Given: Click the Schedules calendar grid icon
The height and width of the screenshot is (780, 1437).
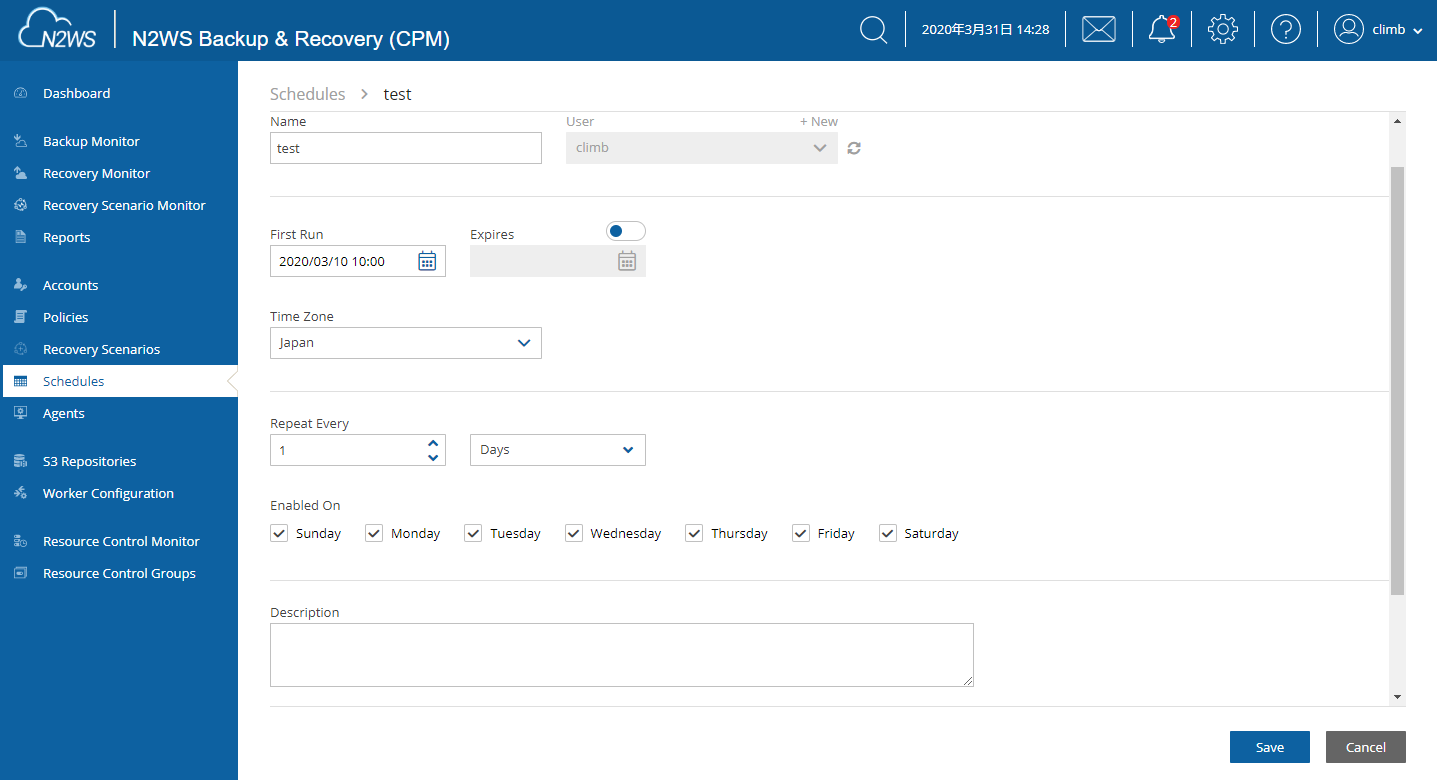Looking at the screenshot, I should coord(20,381).
